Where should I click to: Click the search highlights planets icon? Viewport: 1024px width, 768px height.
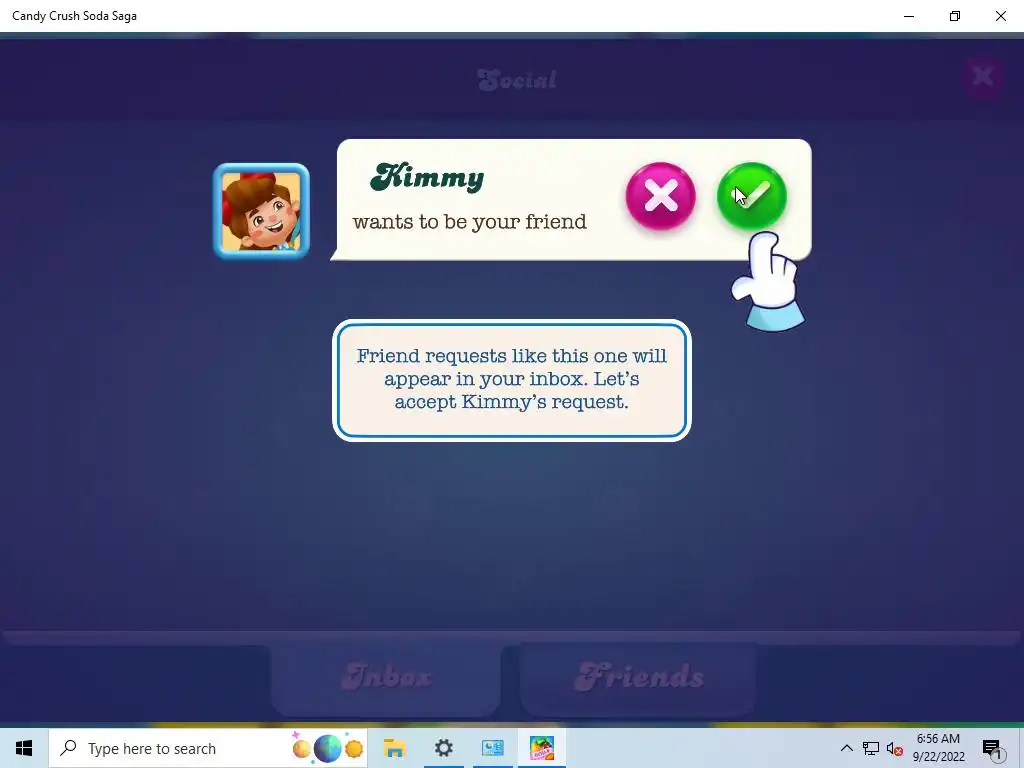(x=328, y=748)
